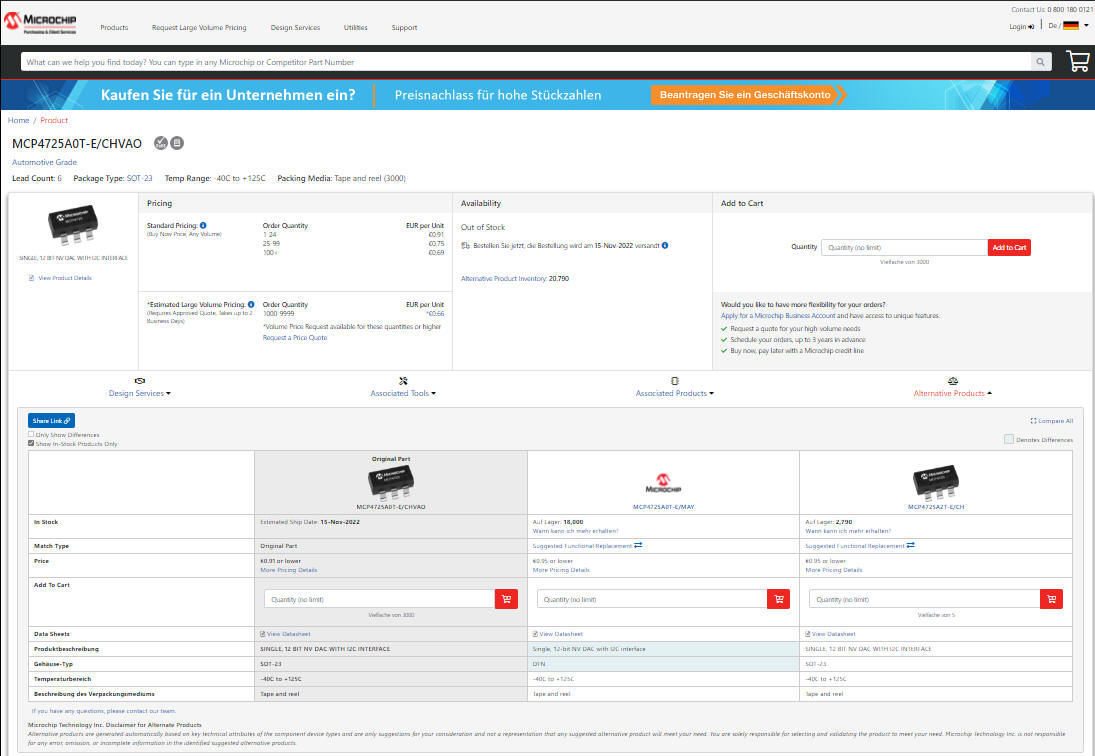Click Compare All link
The image size is (1095, 756).
coord(1052,421)
